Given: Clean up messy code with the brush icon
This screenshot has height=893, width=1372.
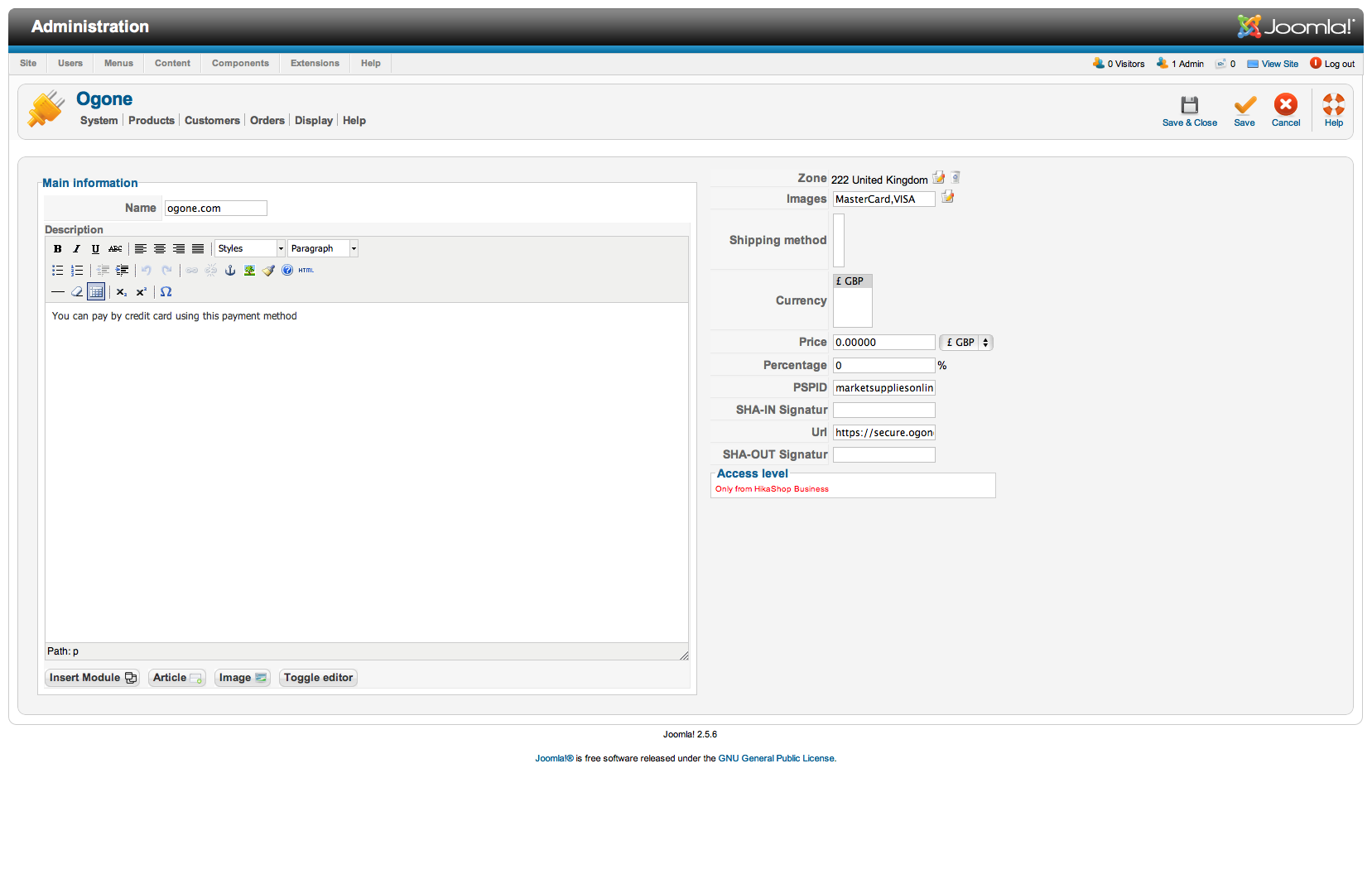Looking at the screenshot, I should tap(268, 270).
